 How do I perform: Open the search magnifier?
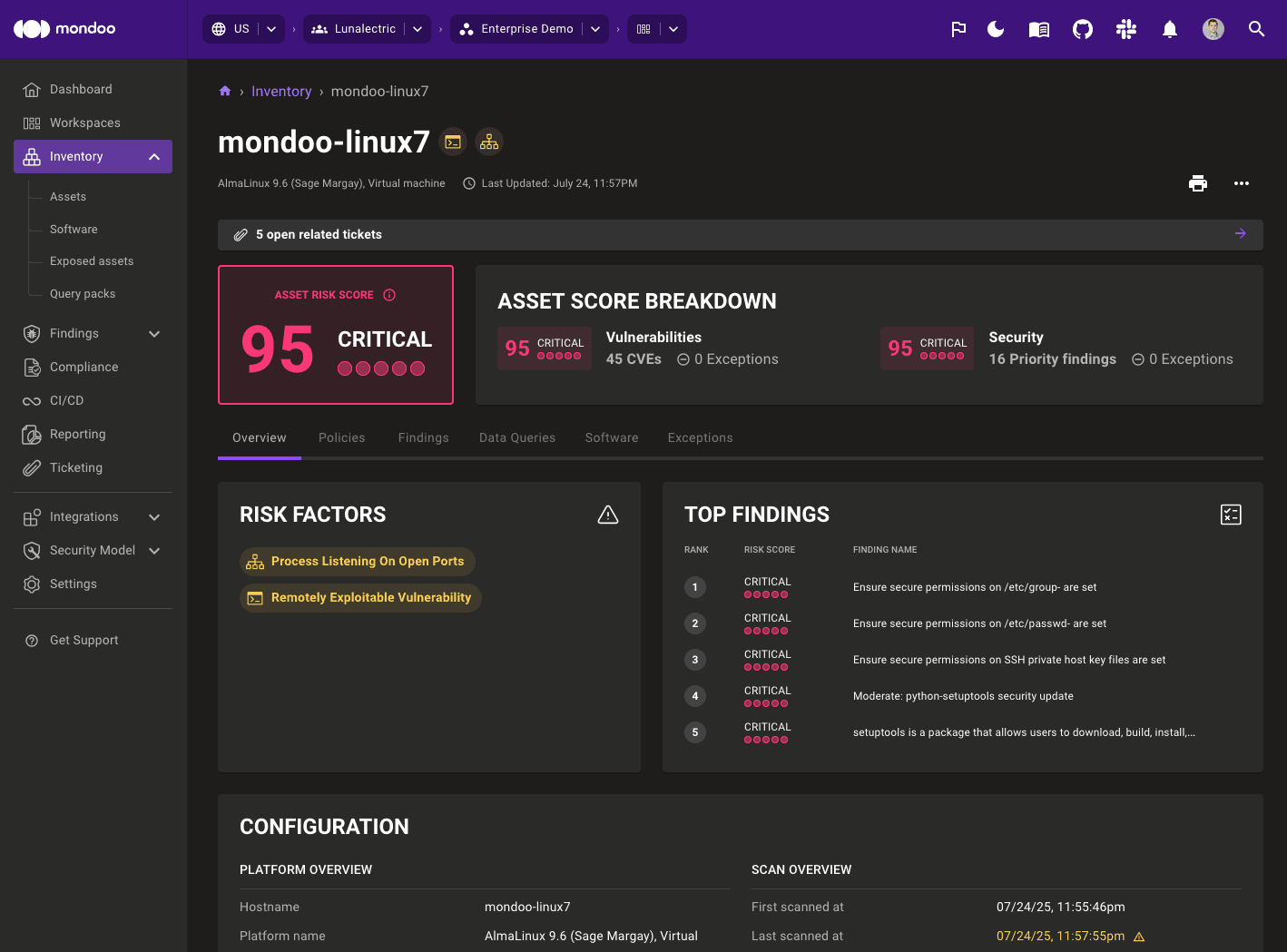tap(1256, 29)
